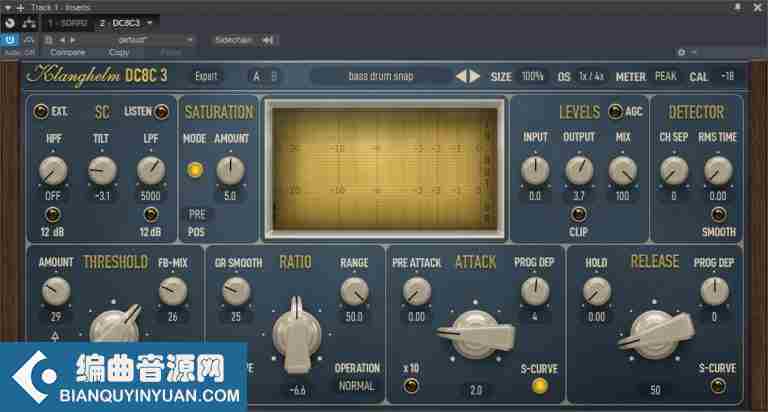Click the preset page icon beside the arrows
768x412 pixels.
48,40
